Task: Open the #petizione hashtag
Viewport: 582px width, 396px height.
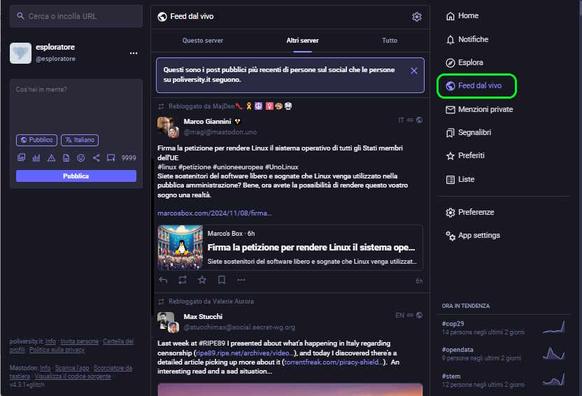Action: point(194,167)
